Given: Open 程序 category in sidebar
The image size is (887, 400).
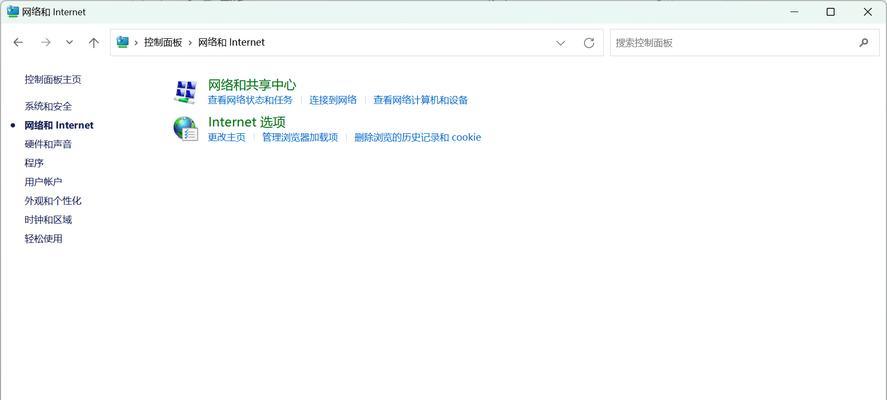Looking at the screenshot, I should click(34, 163).
